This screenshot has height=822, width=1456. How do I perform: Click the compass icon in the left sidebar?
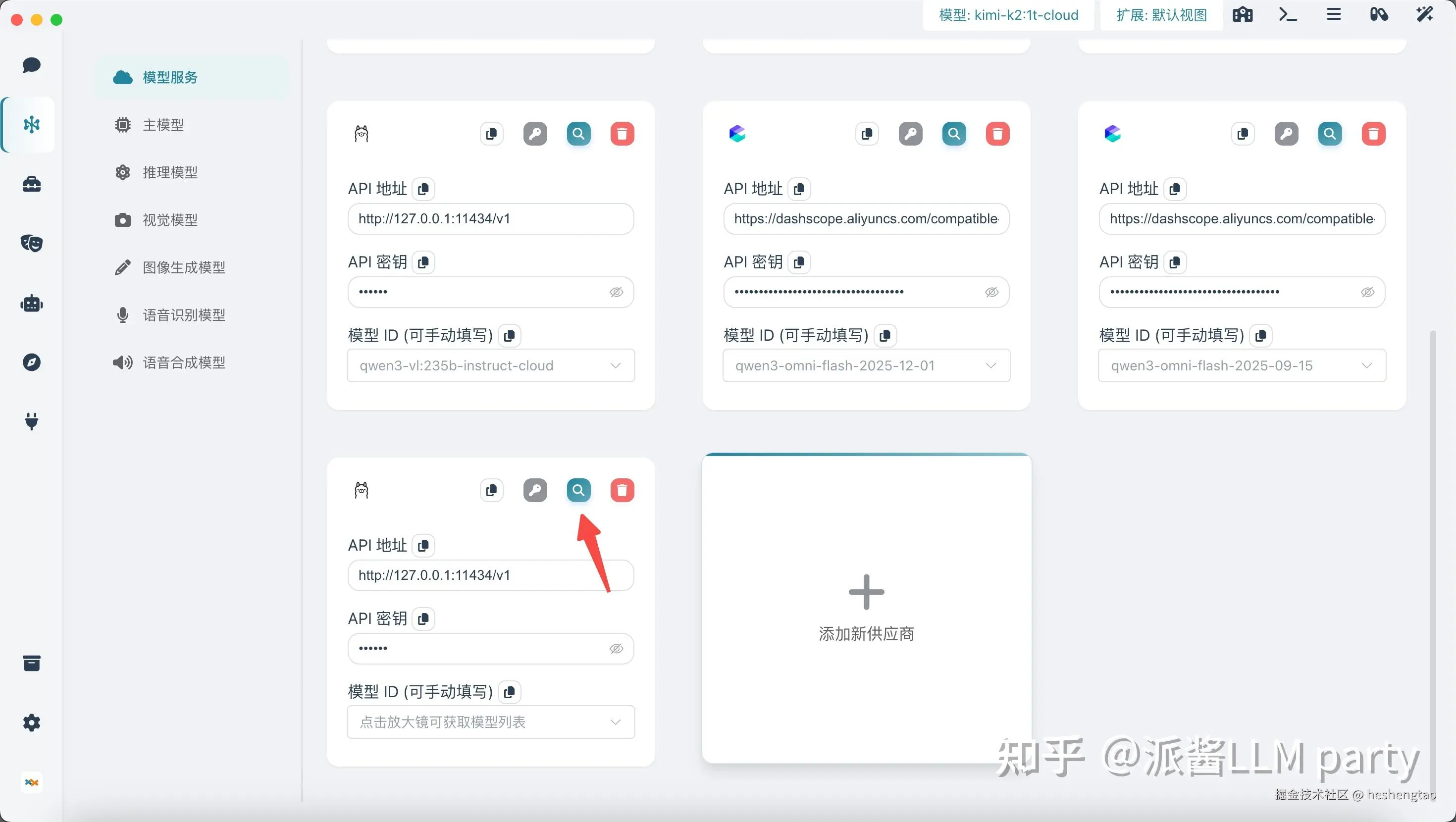coord(32,362)
